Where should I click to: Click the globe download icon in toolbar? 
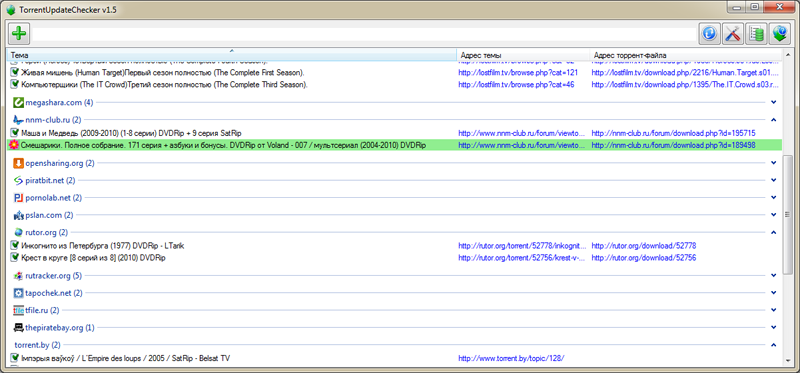click(x=779, y=34)
